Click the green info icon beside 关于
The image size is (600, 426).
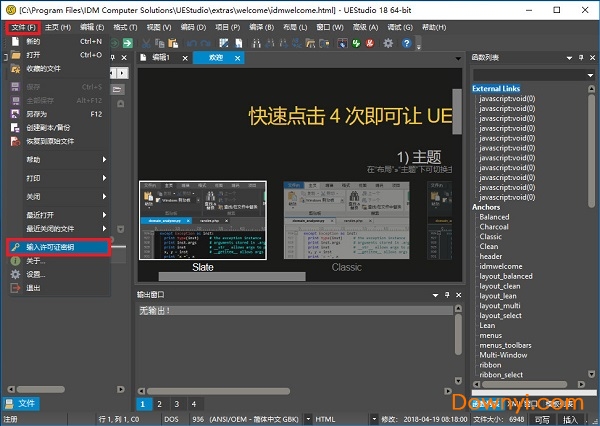click(15, 261)
